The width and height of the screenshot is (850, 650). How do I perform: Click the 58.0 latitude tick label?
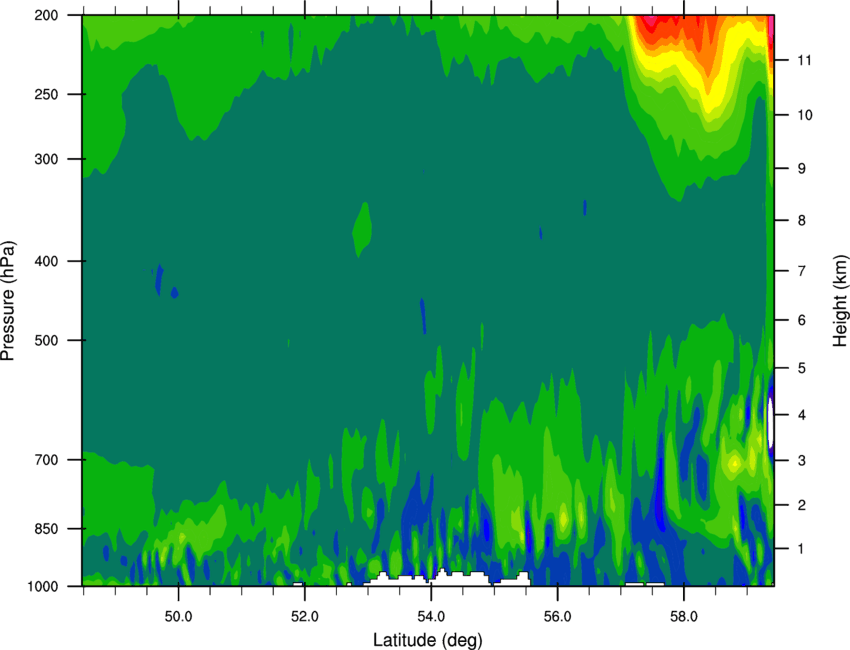point(684,617)
